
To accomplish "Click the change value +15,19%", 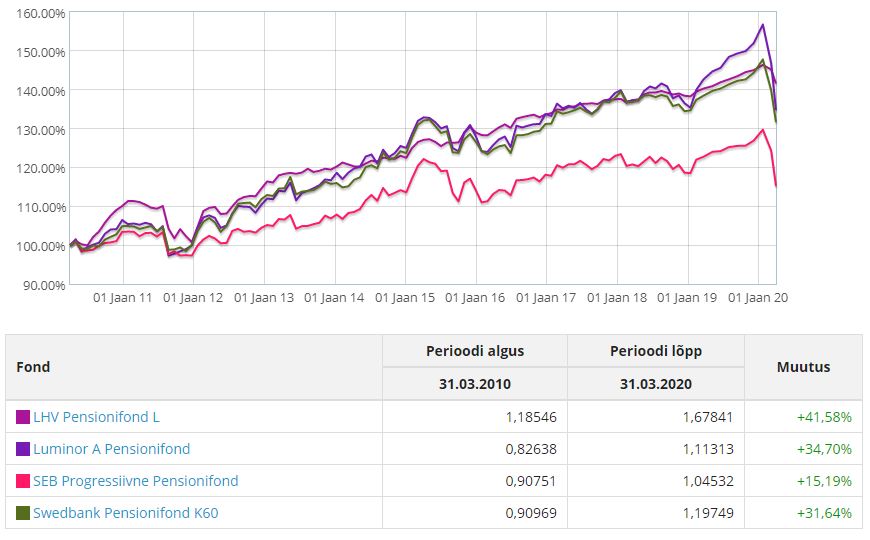I will [x=824, y=481].
